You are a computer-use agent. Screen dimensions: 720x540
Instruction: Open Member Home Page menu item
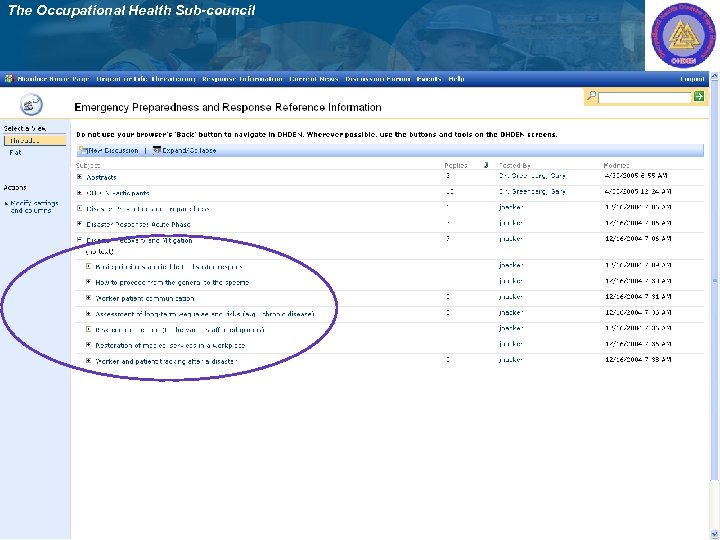[x=53, y=79]
